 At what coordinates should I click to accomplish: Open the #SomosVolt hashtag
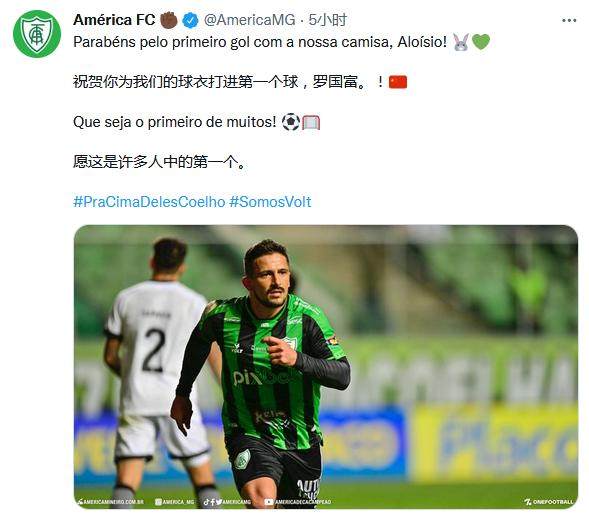(x=270, y=202)
